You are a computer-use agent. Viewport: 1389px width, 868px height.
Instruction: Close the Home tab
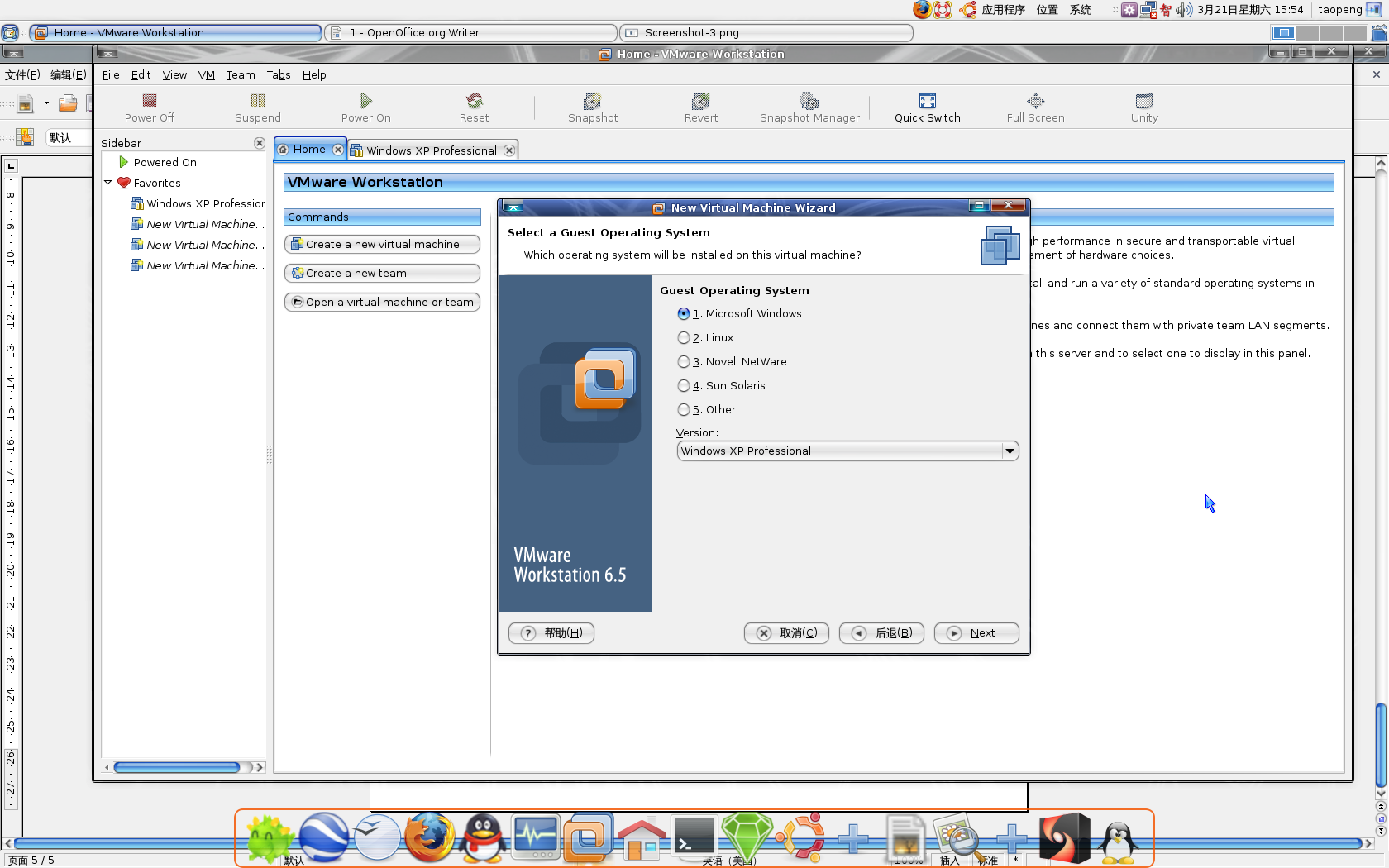coord(337,150)
